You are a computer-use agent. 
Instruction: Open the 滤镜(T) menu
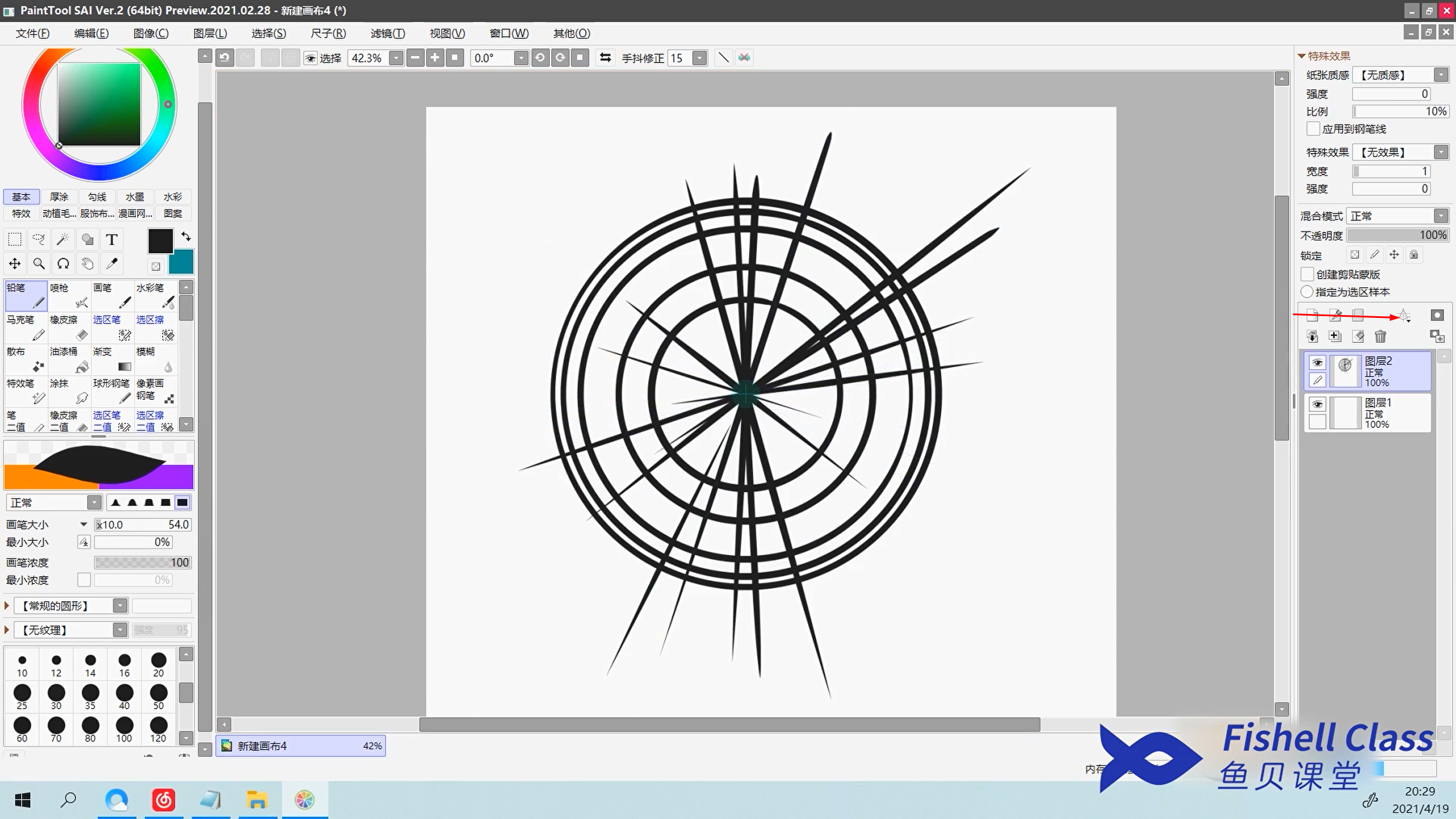click(388, 34)
